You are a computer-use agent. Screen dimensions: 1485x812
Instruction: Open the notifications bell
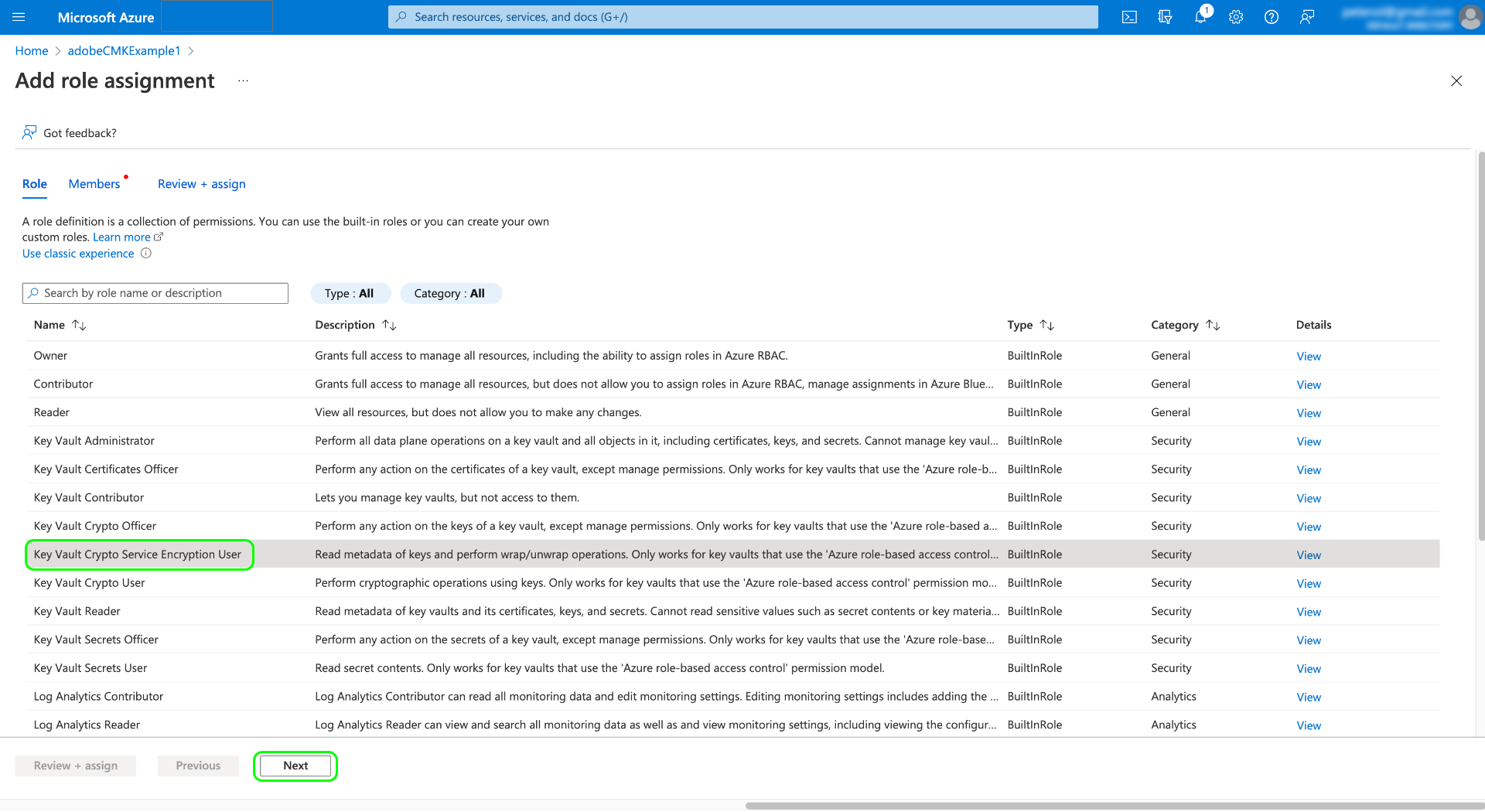point(1200,17)
